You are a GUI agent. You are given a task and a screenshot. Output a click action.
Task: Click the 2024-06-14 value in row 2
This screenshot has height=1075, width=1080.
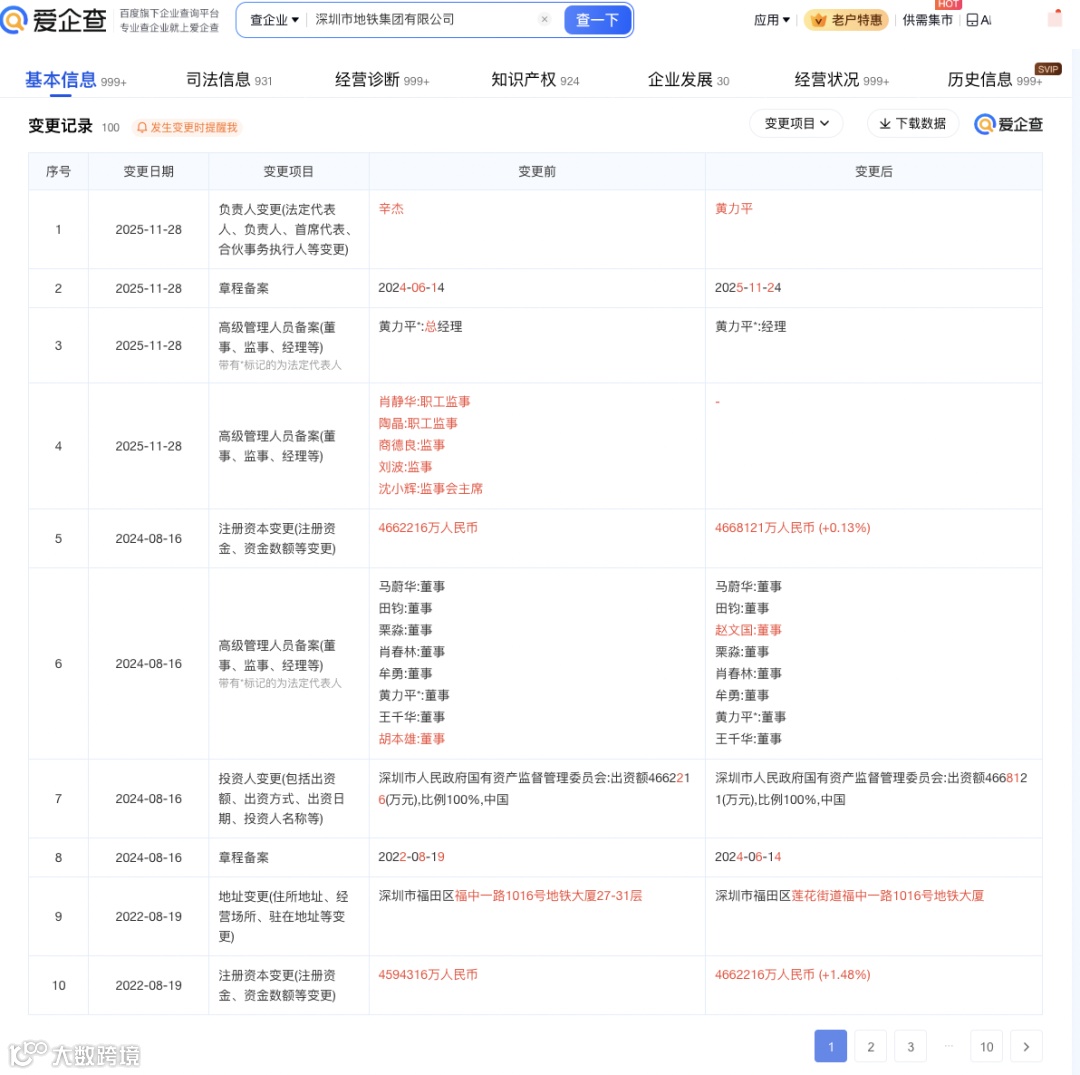(x=411, y=288)
